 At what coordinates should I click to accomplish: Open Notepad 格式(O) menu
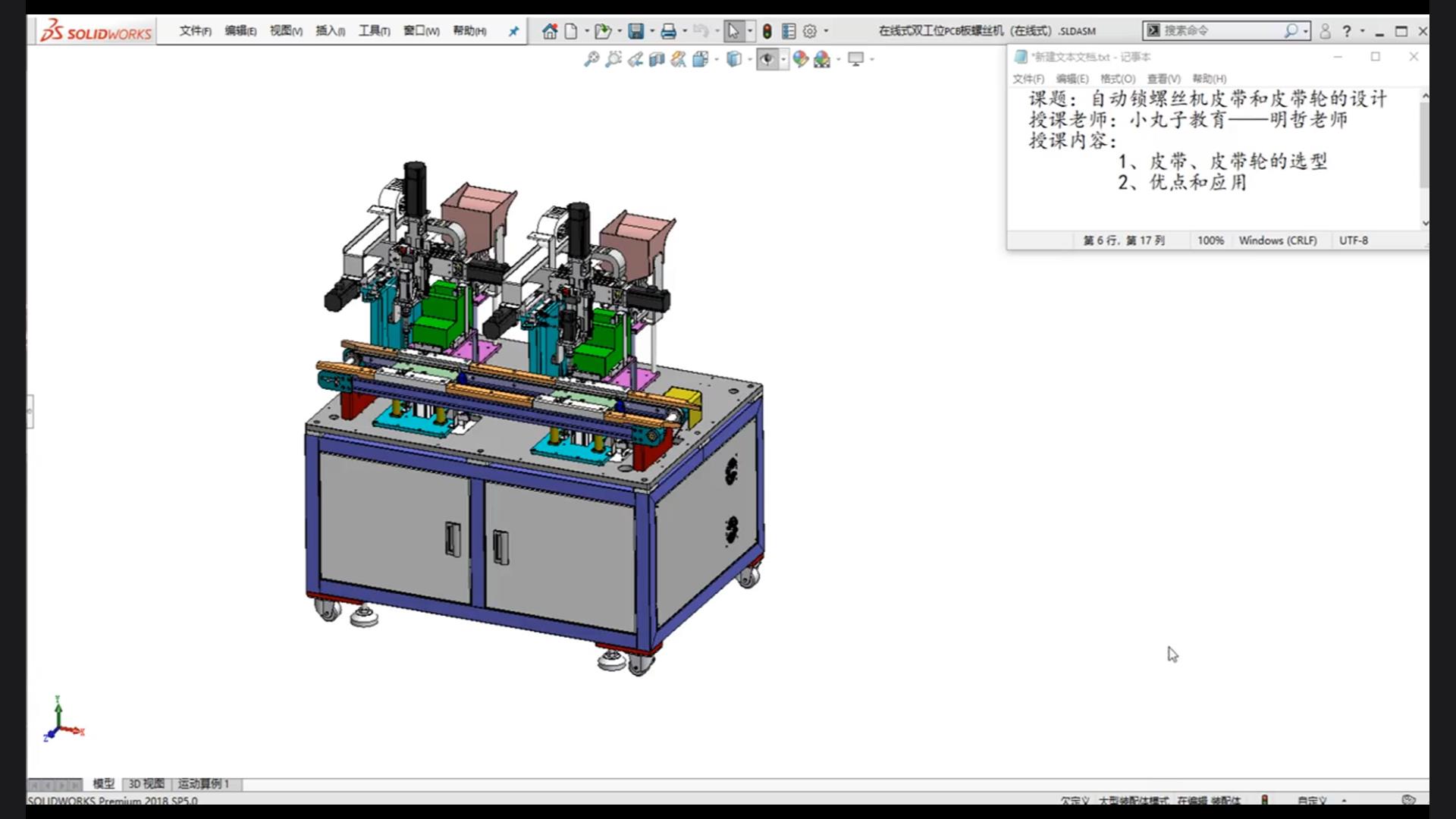pos(1118,79)
